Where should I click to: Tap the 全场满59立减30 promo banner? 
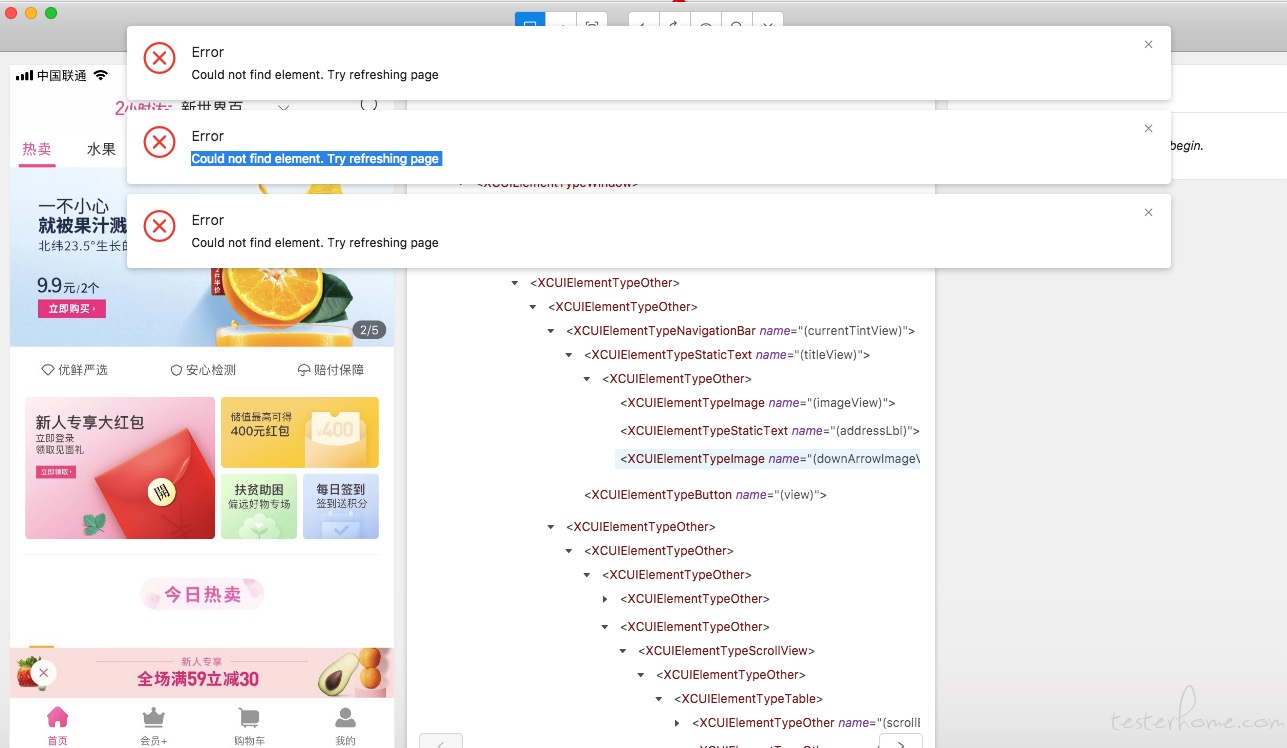coord(202,673)
